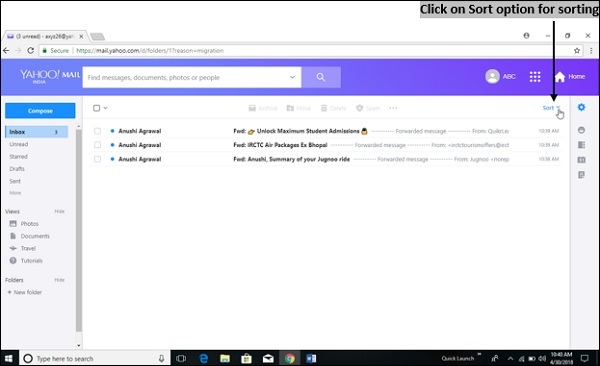
Task: Click the New folder link
Action: 25,292
